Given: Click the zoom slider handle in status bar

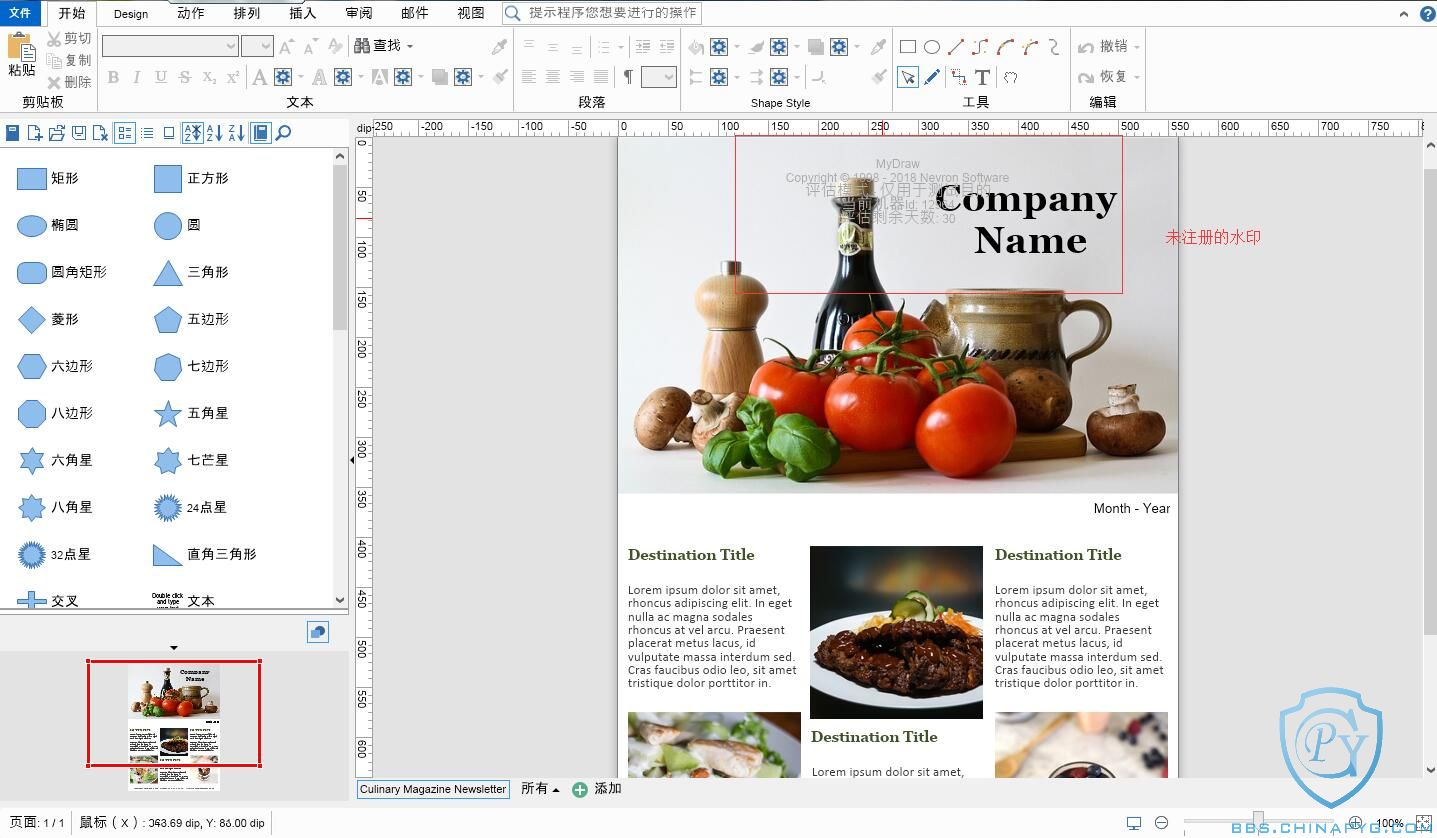Looking at the screenshot, I should (1258, 820).
